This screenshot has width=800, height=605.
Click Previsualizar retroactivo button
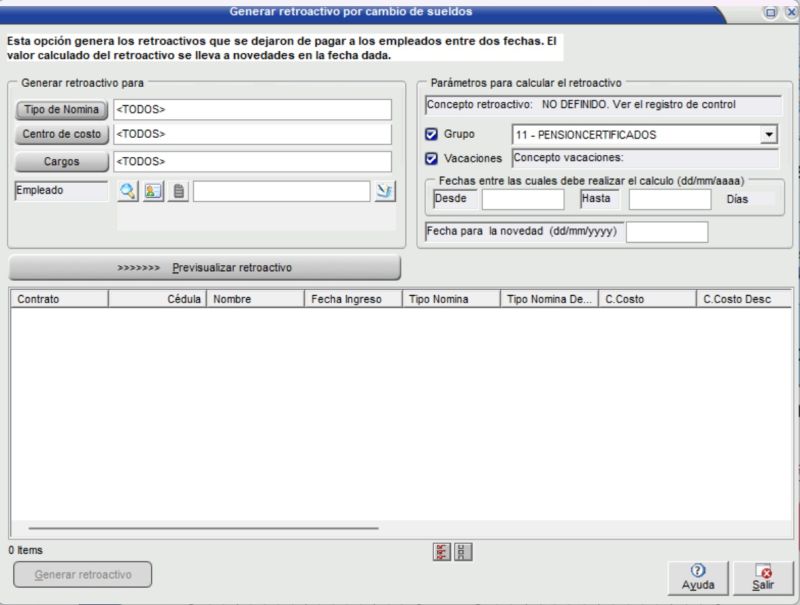point(204,268)
